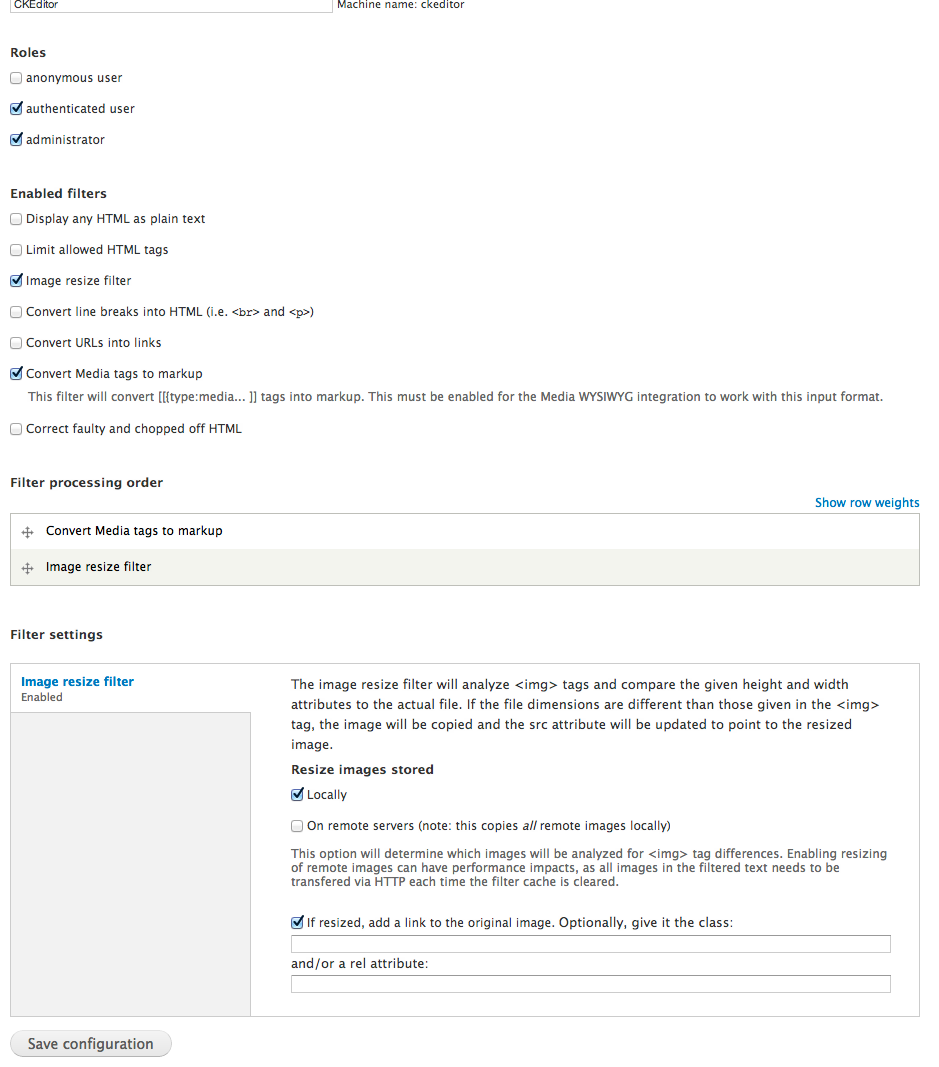Click Show row weights link
This screenshot has height=1067, width=939.
(867, 503)
